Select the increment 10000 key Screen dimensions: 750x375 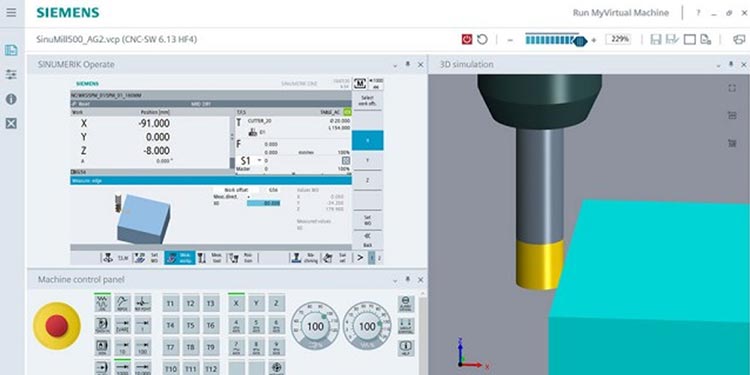[x=143, y=367]
